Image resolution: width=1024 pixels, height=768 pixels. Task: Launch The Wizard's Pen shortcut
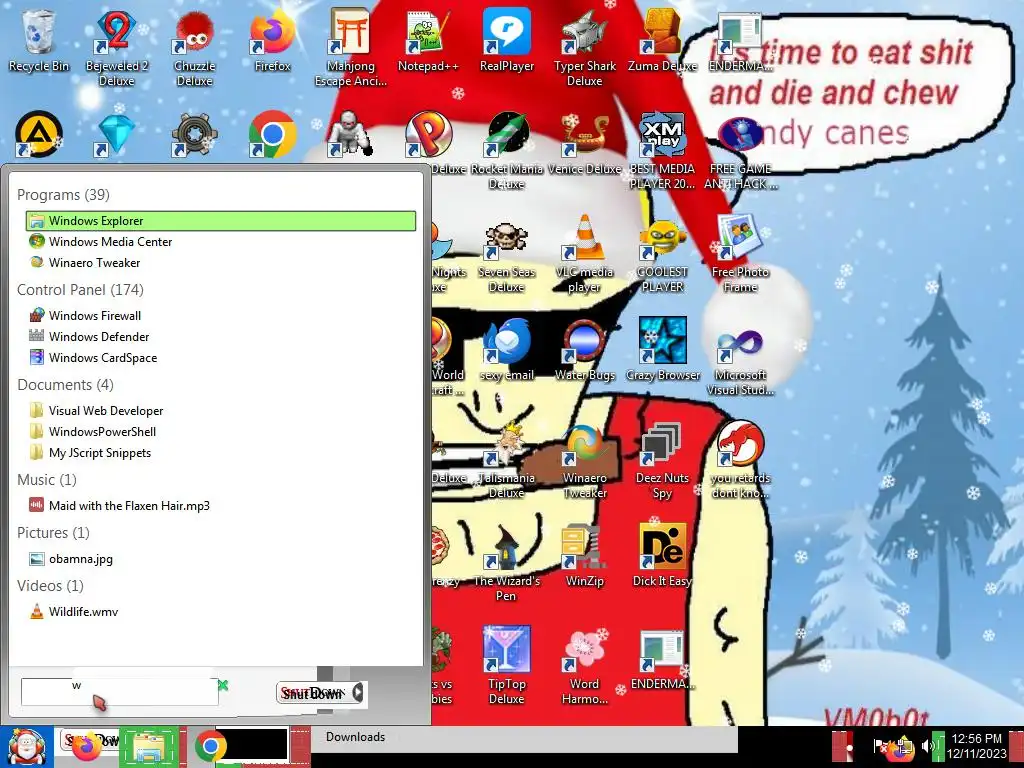pyautogui.click(x=507, y=563)
